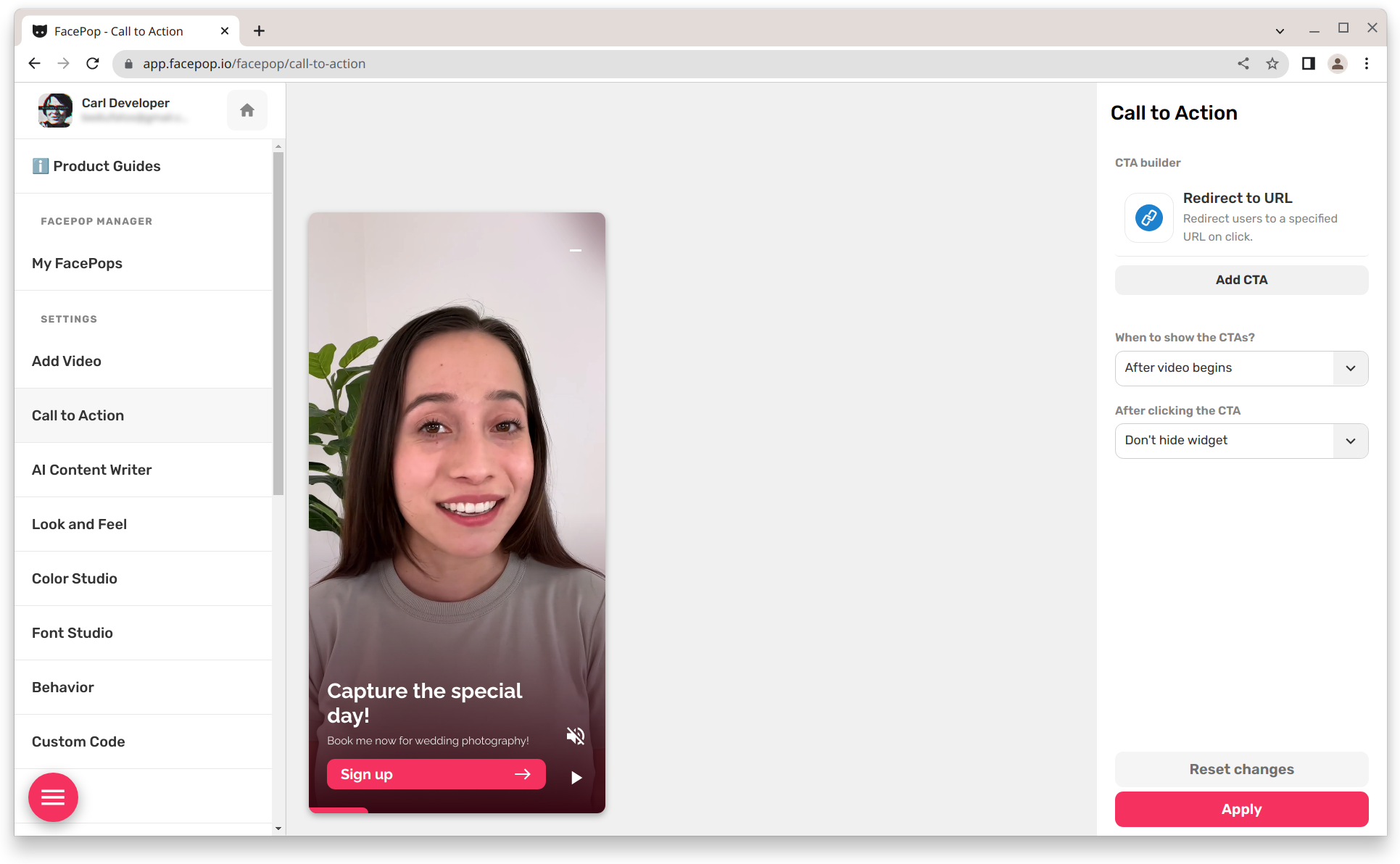Click the browser bookmark star icon
The height and width of the screenshot is (864, 1400).
(1272, 64)
